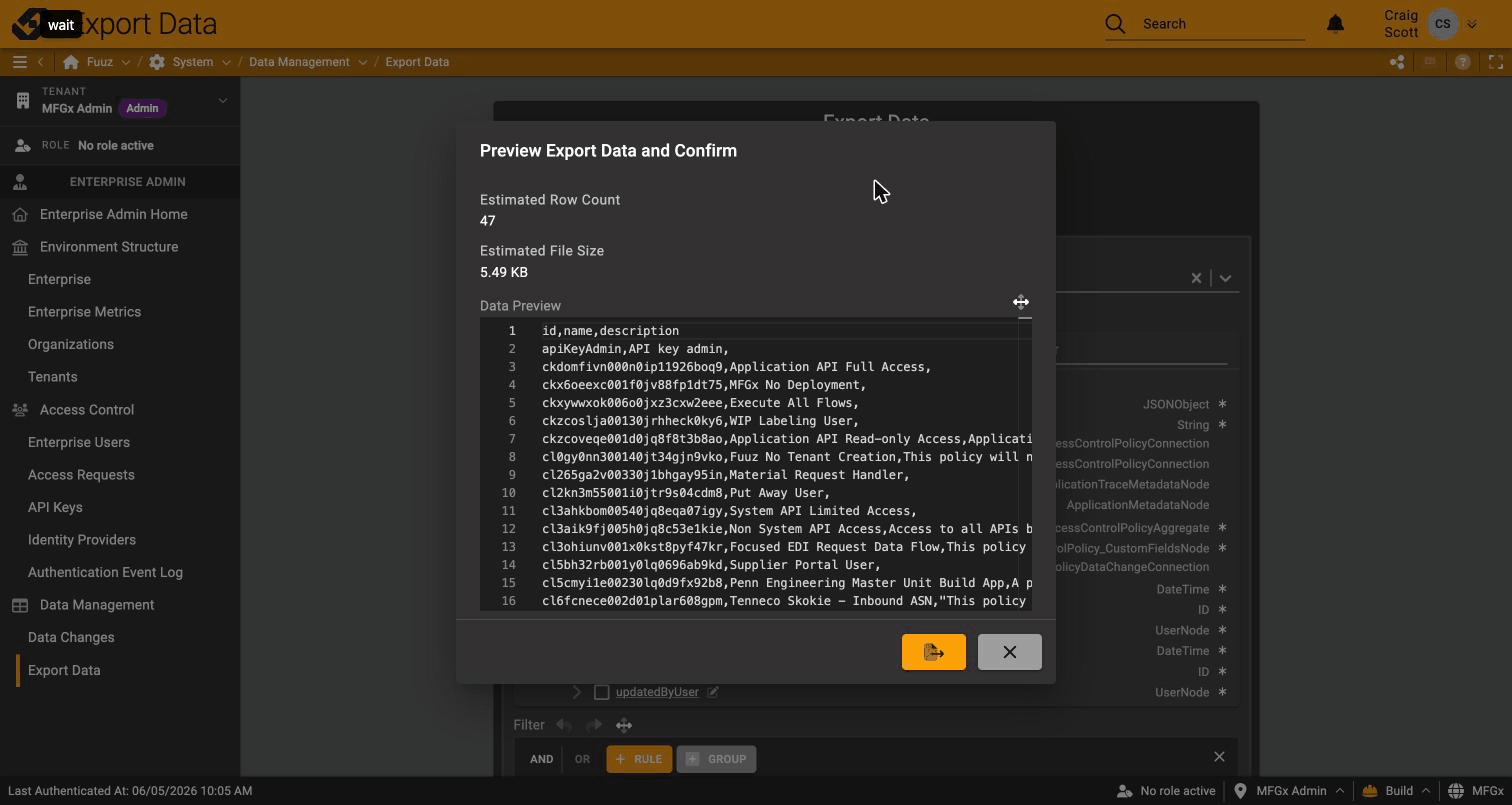
Task: Open Environment Structure section
Action: click(109, 247)
